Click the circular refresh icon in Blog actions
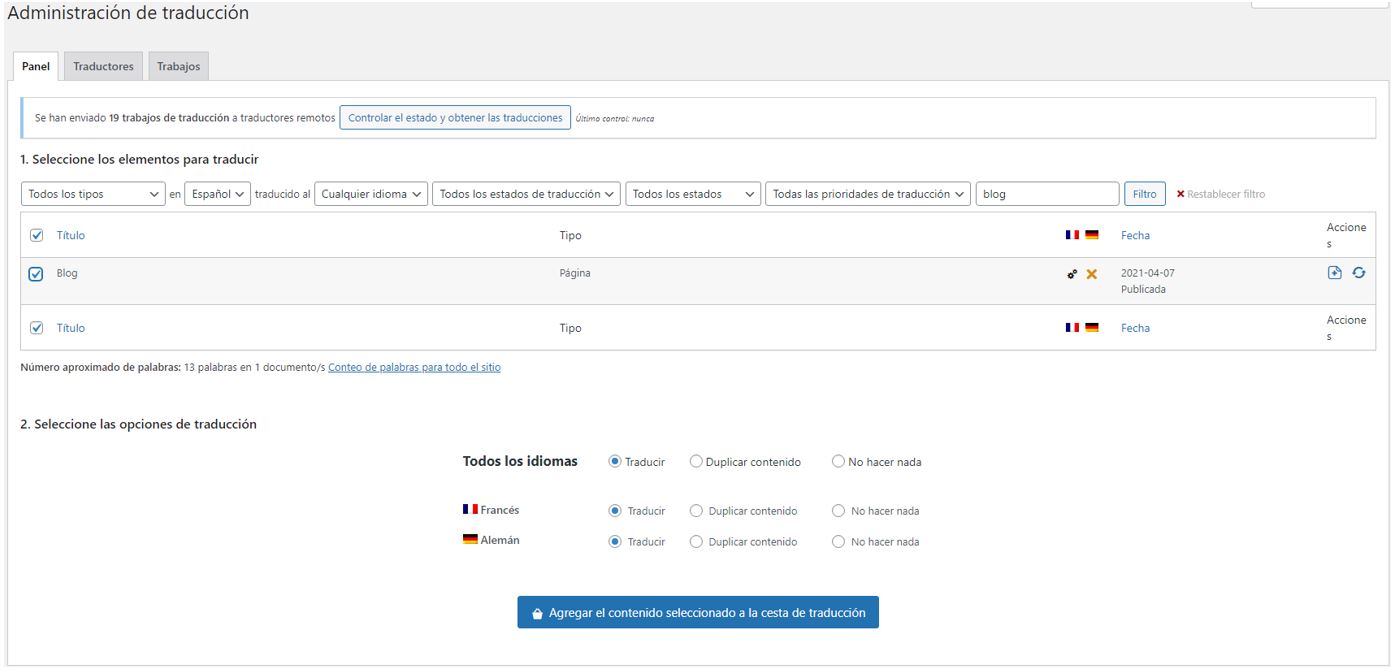This screenshot has height=667, width=1391. 1358,273
